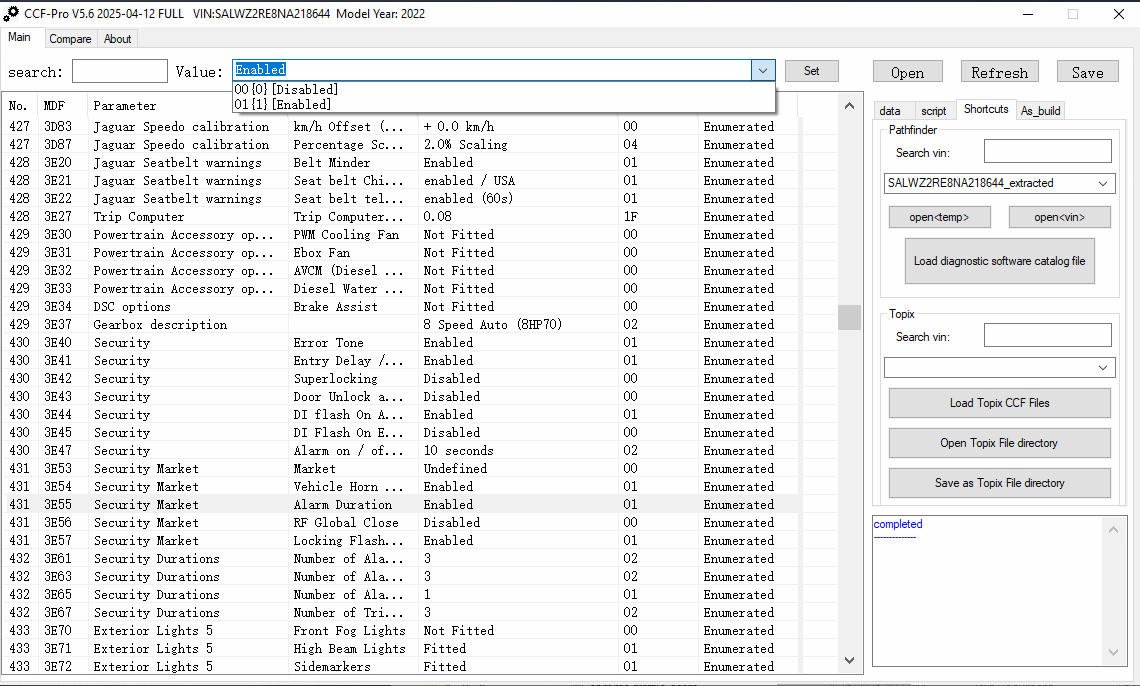Select the PWM Cooling Fan row
The image size is (1140, 686).
click(x=400, y=235)
